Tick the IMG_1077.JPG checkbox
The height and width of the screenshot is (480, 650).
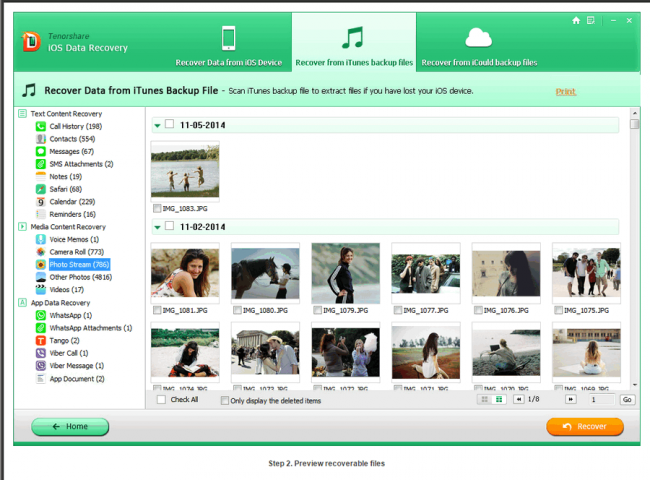(x=398, y=310)
